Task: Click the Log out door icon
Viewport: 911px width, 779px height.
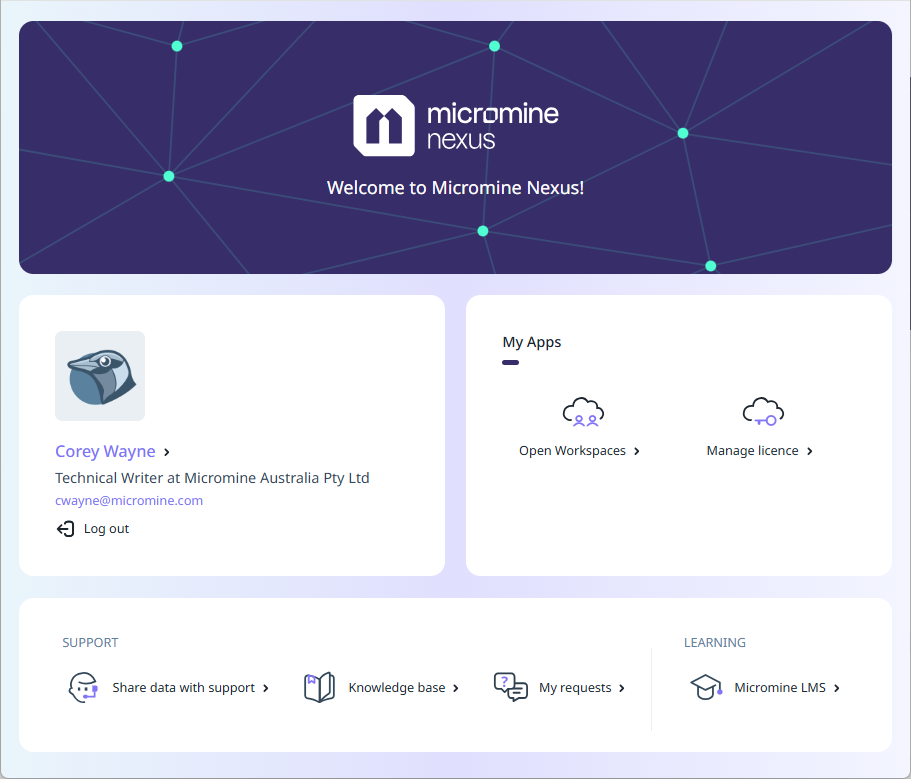Action: [65, 529]
